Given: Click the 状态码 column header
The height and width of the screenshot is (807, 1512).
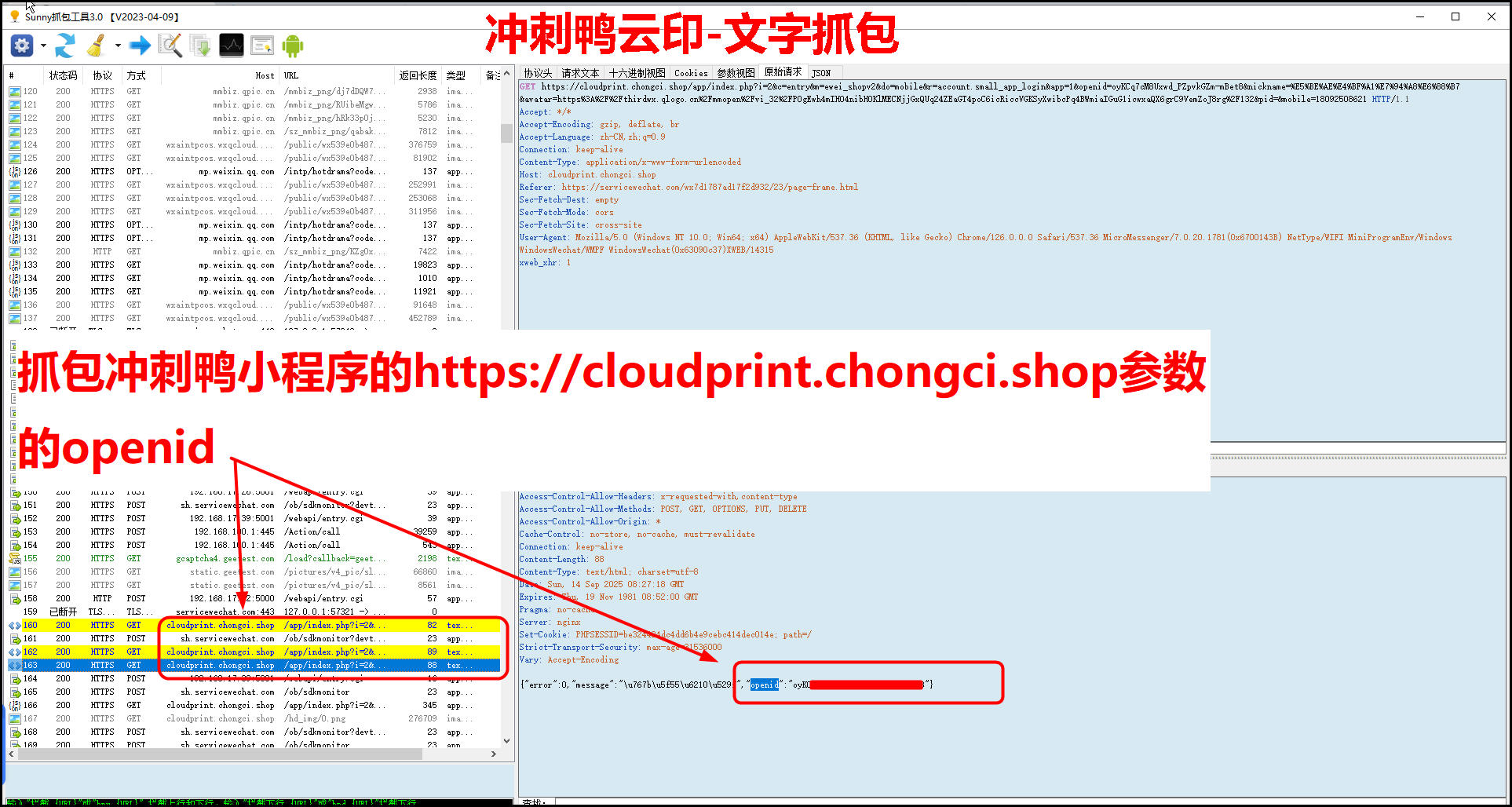Looking at the screenshot, I should coord(63,75).
